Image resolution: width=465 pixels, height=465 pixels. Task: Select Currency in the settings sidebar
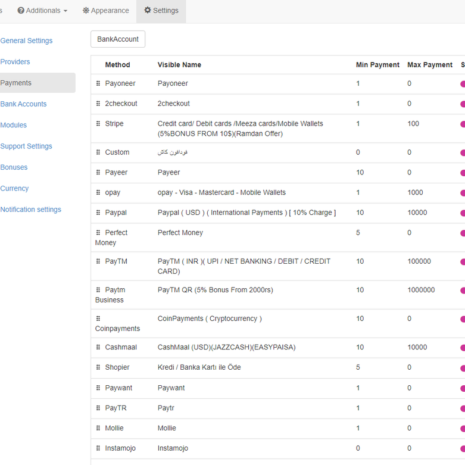click(x=14, y=188)
